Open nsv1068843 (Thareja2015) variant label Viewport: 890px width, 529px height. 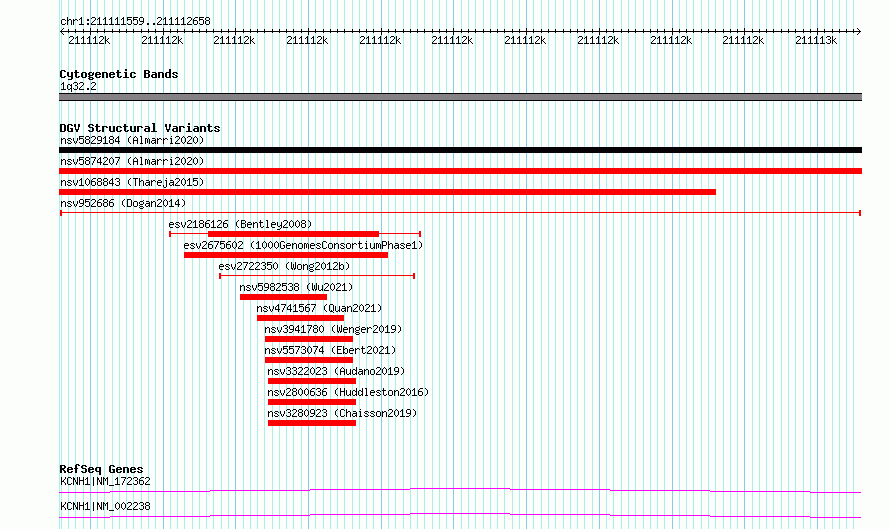click(132, 182)
